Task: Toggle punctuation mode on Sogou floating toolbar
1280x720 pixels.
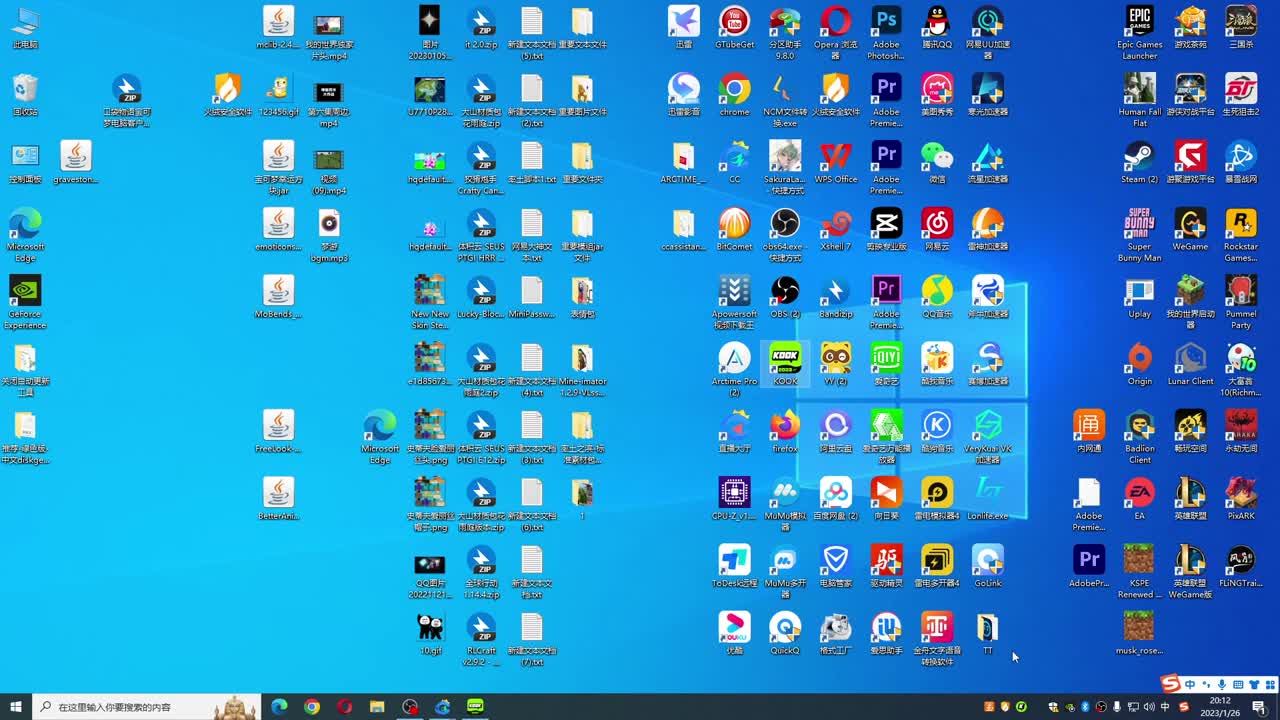Action: (x=1205, y=685)
